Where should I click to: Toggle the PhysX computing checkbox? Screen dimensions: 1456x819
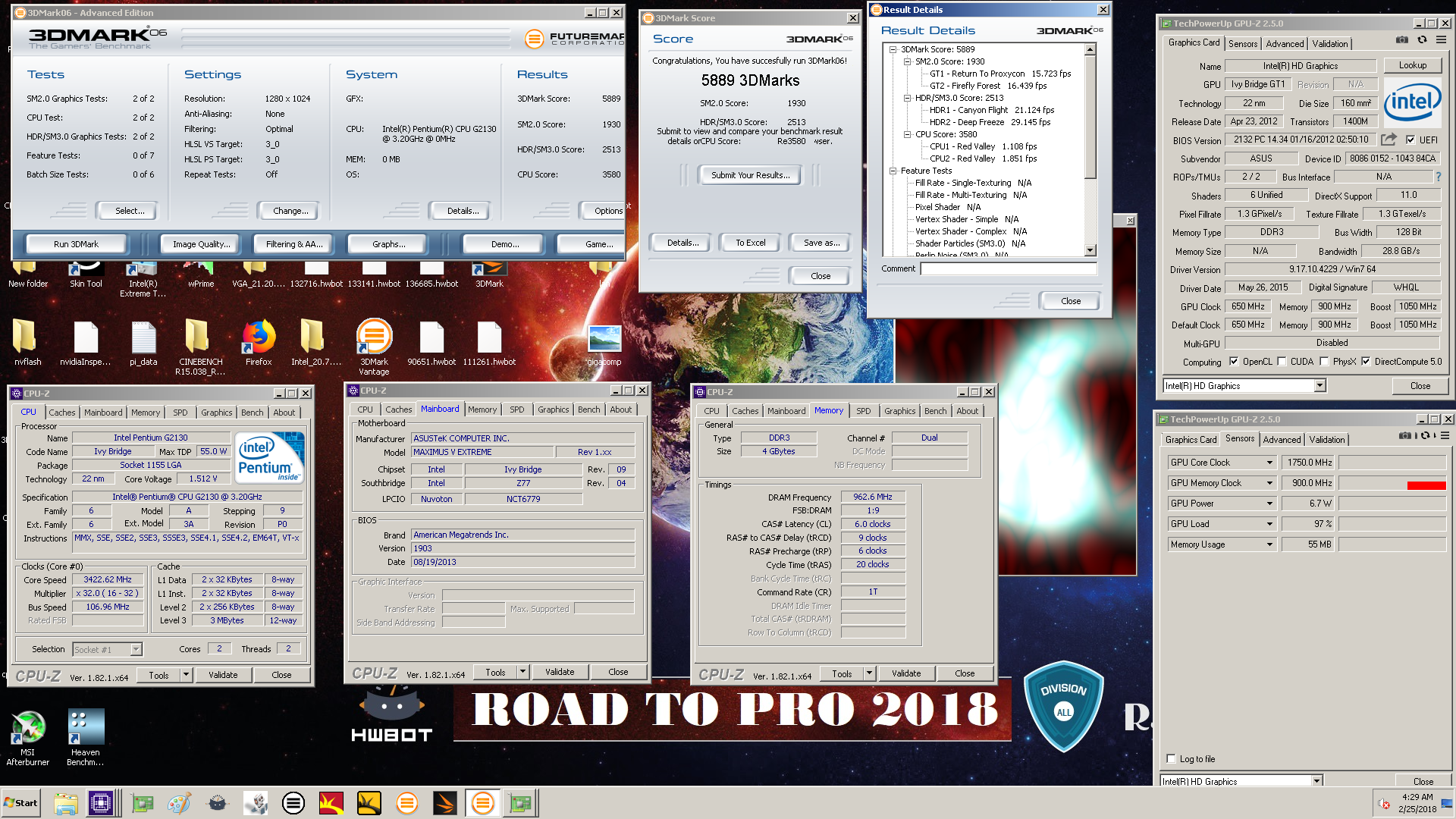click(1324, 362)
